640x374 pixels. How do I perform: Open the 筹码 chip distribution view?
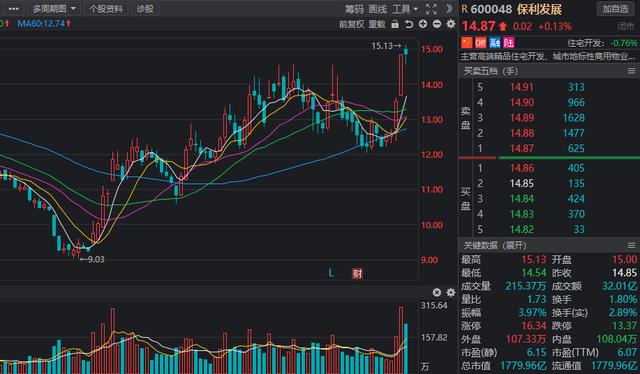click(354, 9)
